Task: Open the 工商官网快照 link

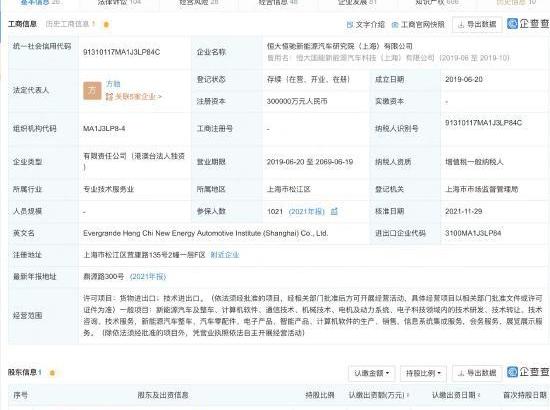Action: 422,25
